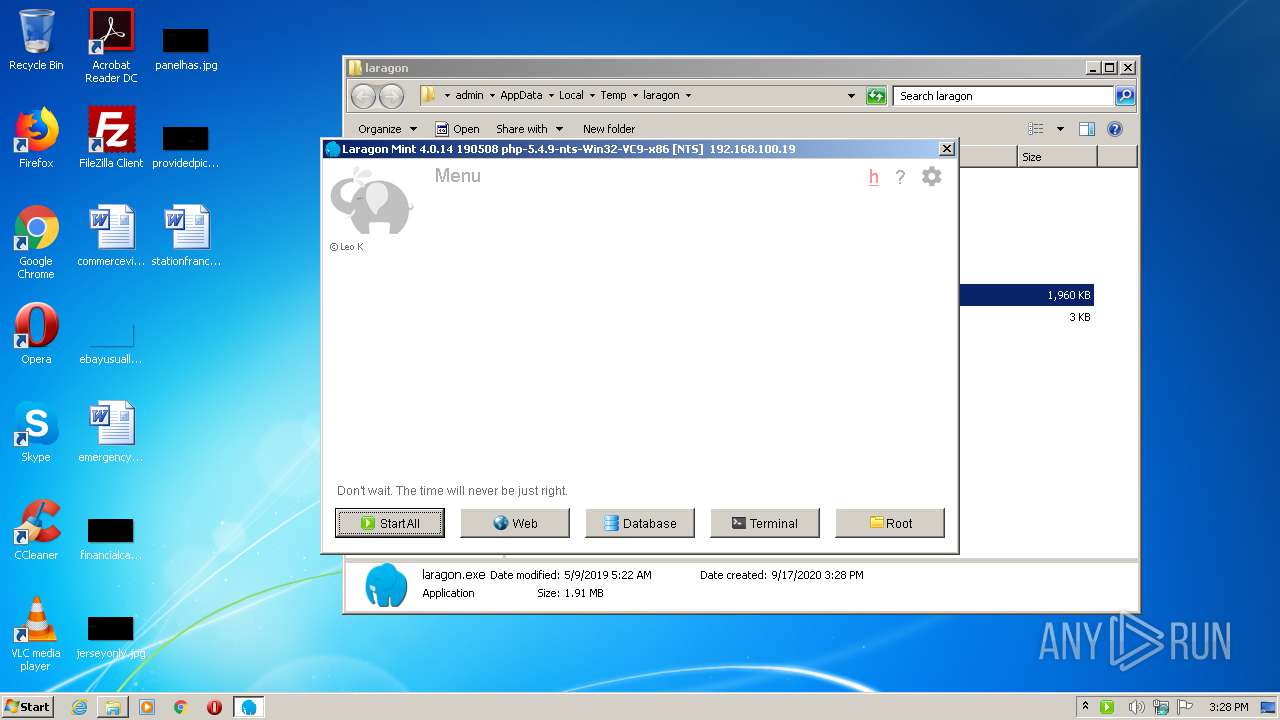Viewport: 1280px width, 720px height.
Task: Open the Recycle Bin desktop icon
Action: tap(36, 40)
